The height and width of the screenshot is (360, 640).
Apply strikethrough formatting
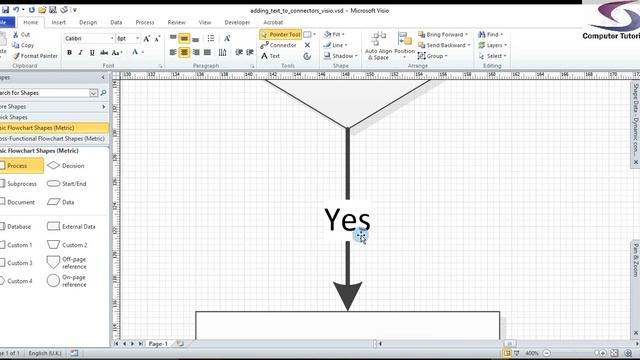coord(104,52)
